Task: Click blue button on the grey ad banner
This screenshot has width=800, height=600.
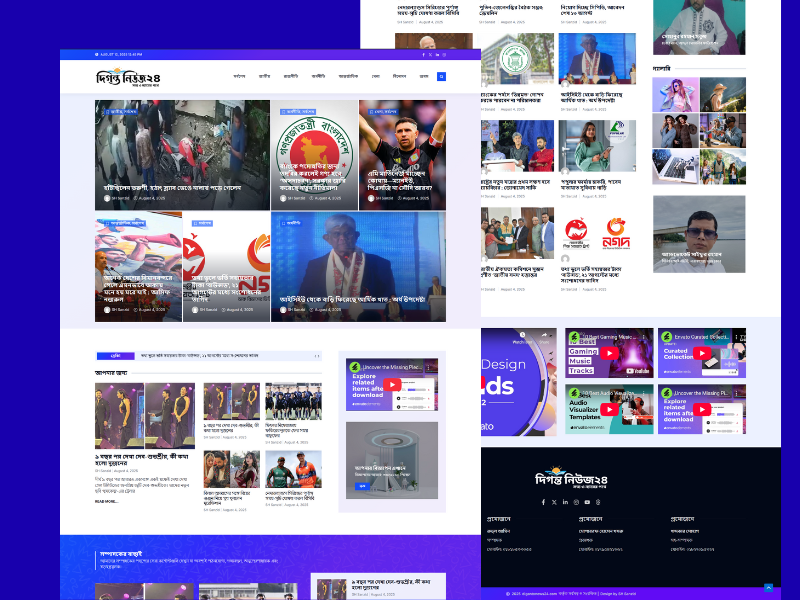Action: [x=362, y=486]
